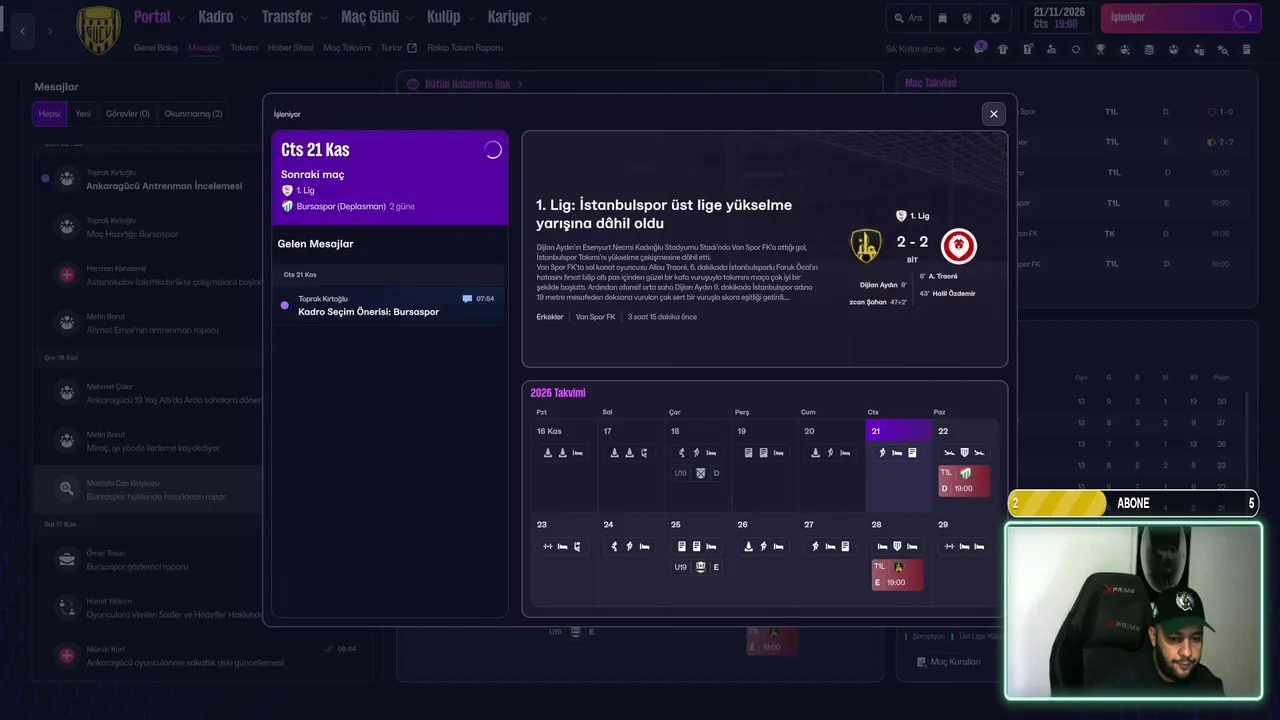The width and height of the screenshot is (1280, 720).
Task: Expand the Transfer menu chevron
Action: 322,18
